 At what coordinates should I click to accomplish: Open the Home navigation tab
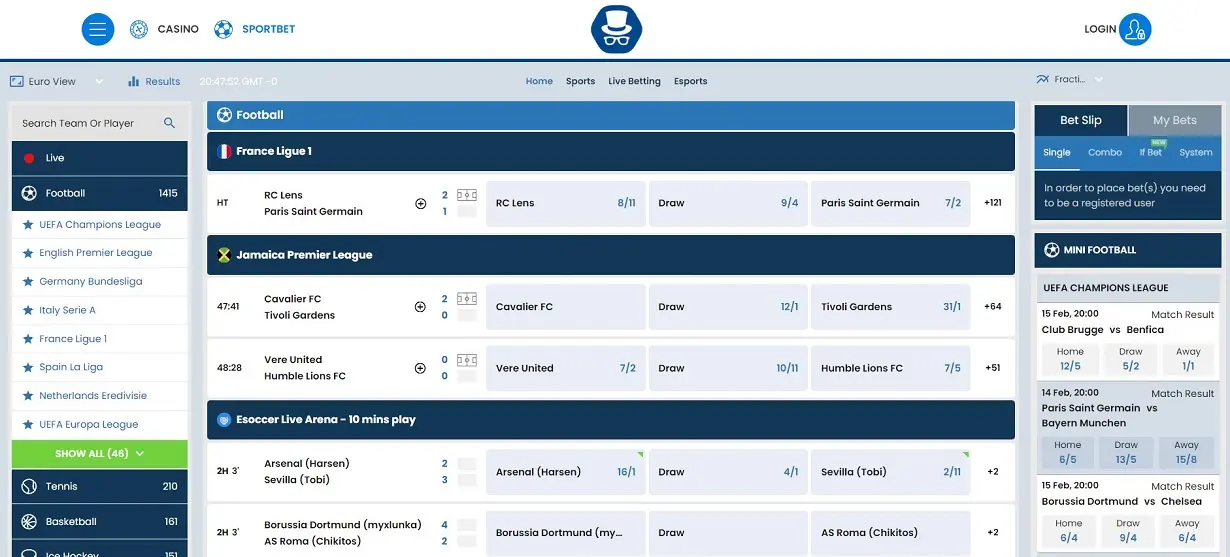point(539,82)
